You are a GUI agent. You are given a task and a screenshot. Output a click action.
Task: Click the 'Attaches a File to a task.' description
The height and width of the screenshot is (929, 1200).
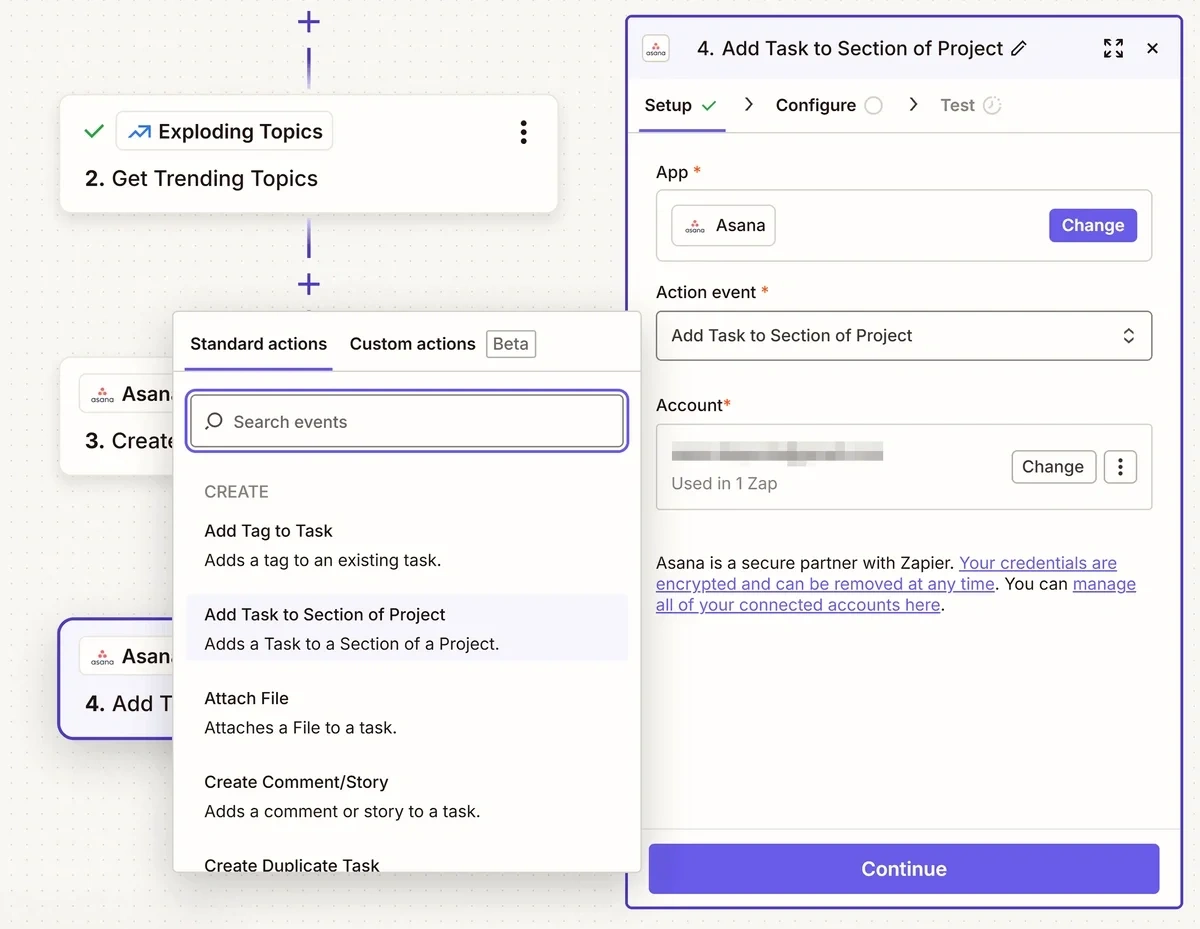(x=301, y=728)
